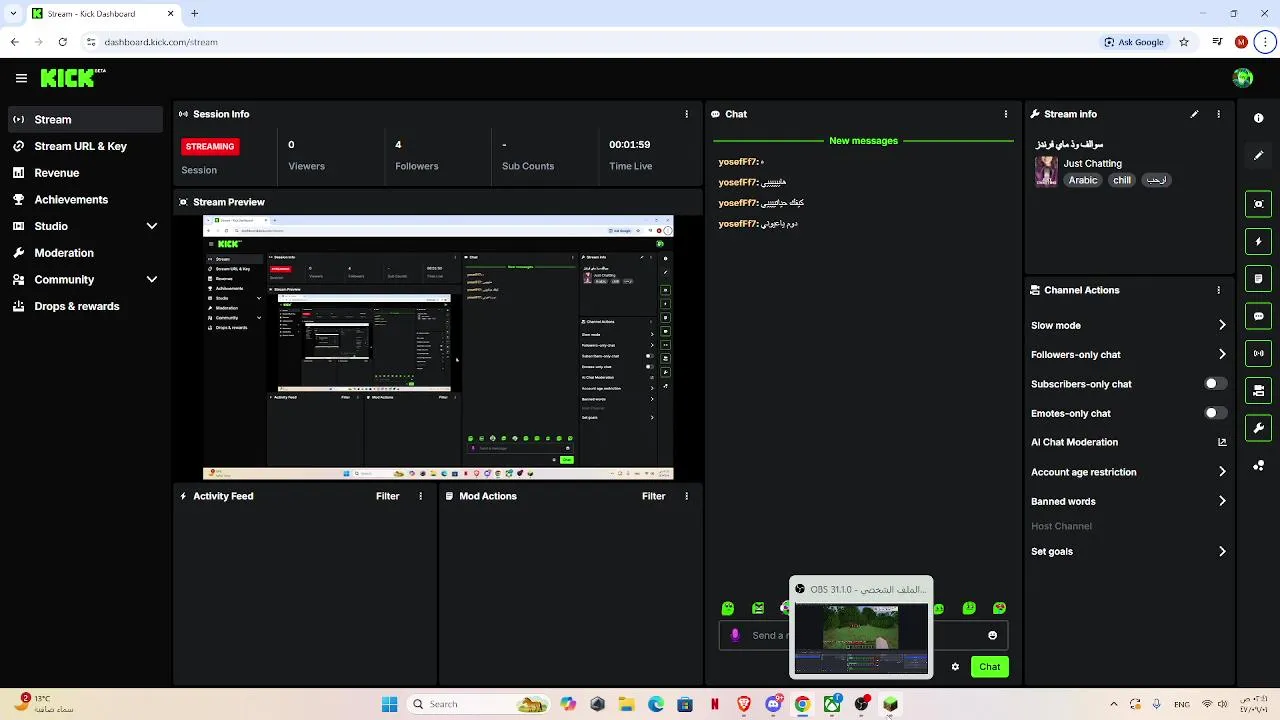Click the Host Channel option
Screen dimensions: 1280x720
click(1061, 526)
